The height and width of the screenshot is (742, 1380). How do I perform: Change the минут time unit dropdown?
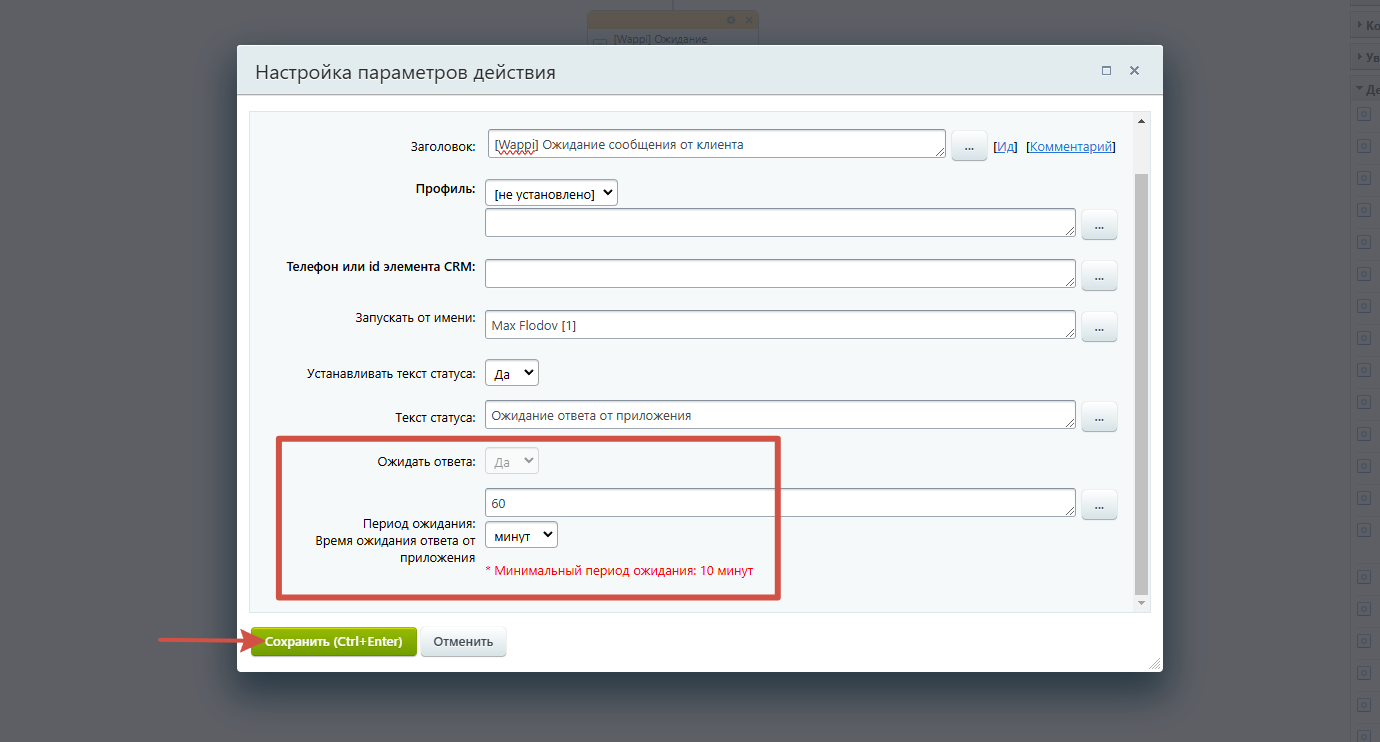point(521,535)
